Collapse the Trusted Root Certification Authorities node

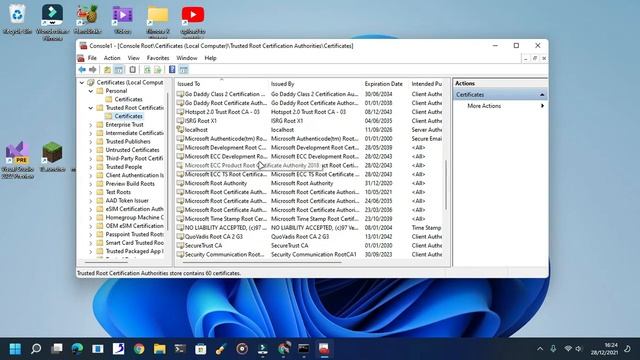91,108
